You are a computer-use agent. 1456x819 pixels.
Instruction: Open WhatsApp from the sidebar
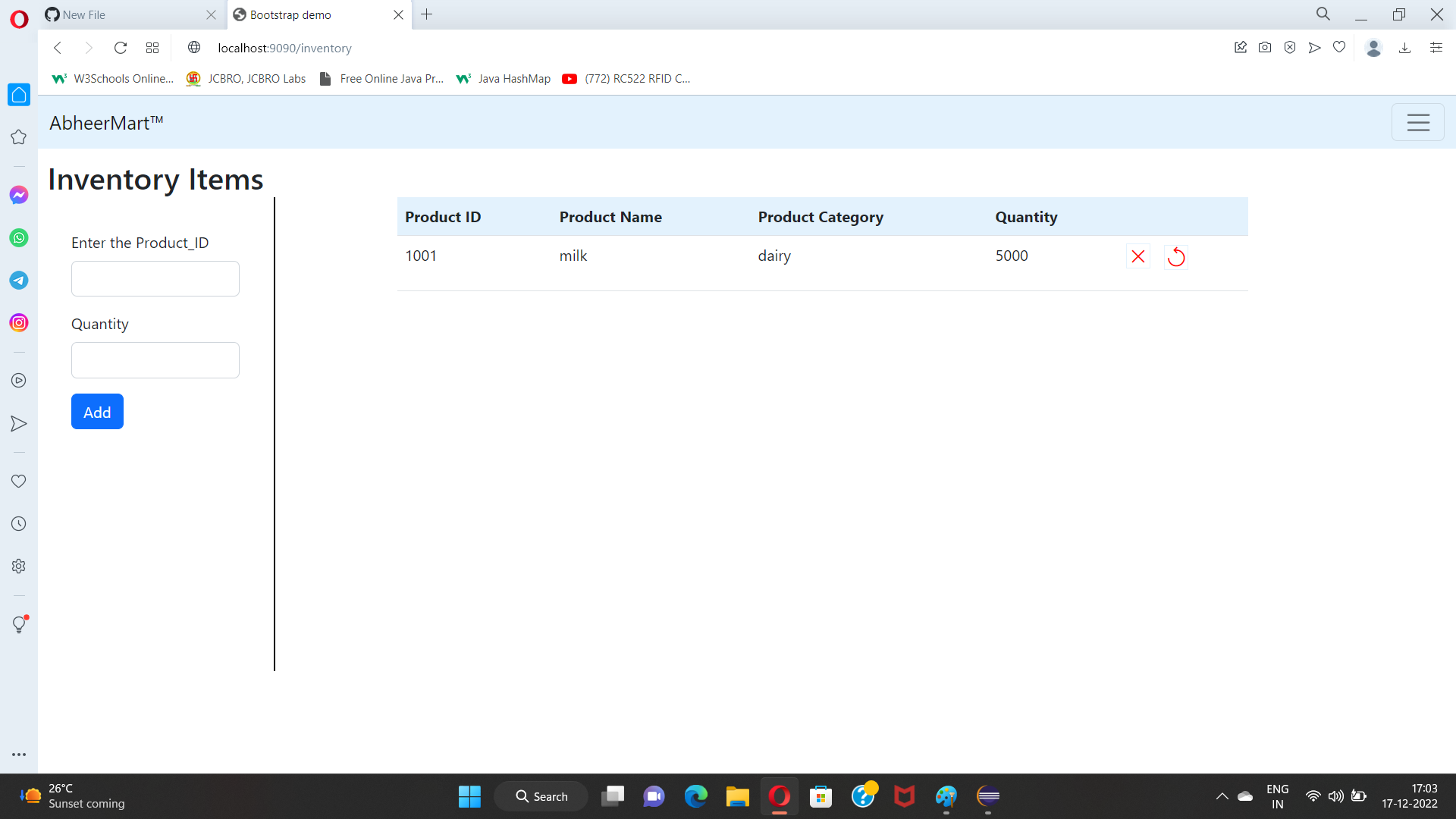18,237
